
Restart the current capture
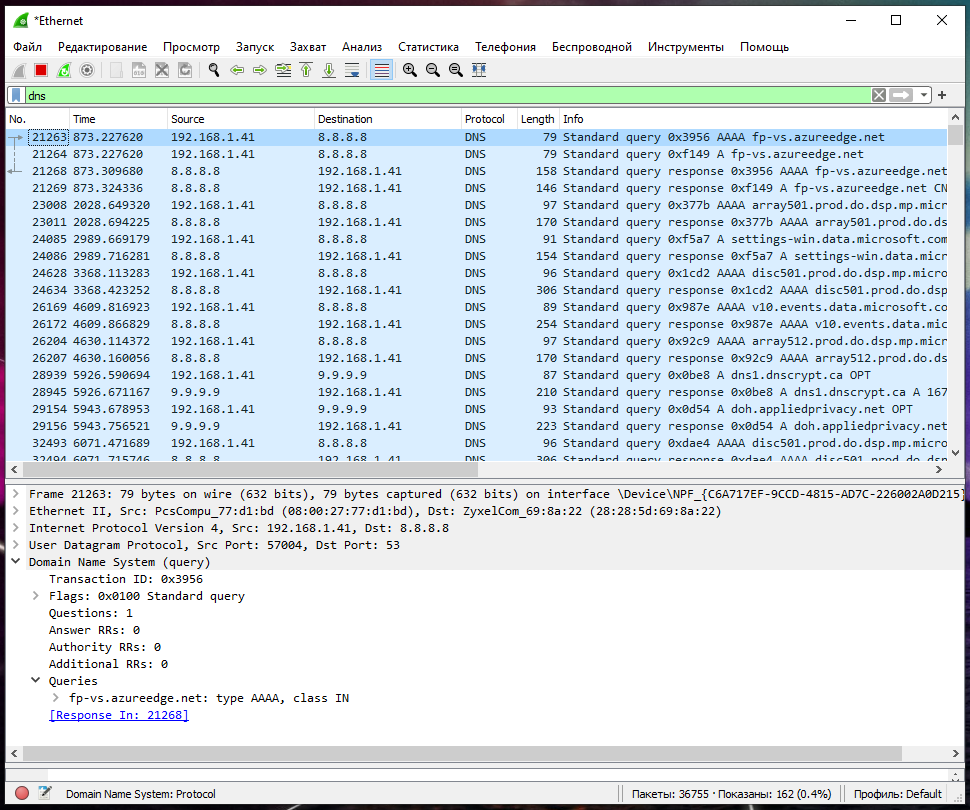(64, 70)
